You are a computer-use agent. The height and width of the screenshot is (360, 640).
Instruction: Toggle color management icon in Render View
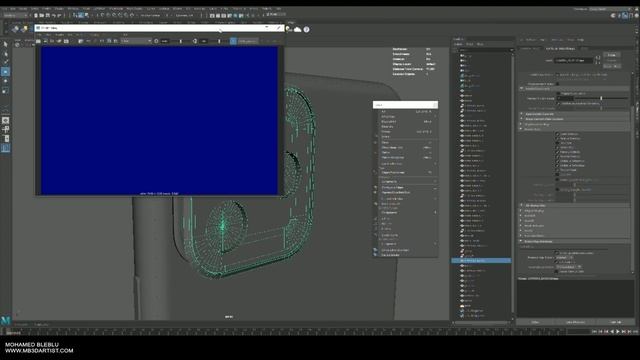[233, 41]
